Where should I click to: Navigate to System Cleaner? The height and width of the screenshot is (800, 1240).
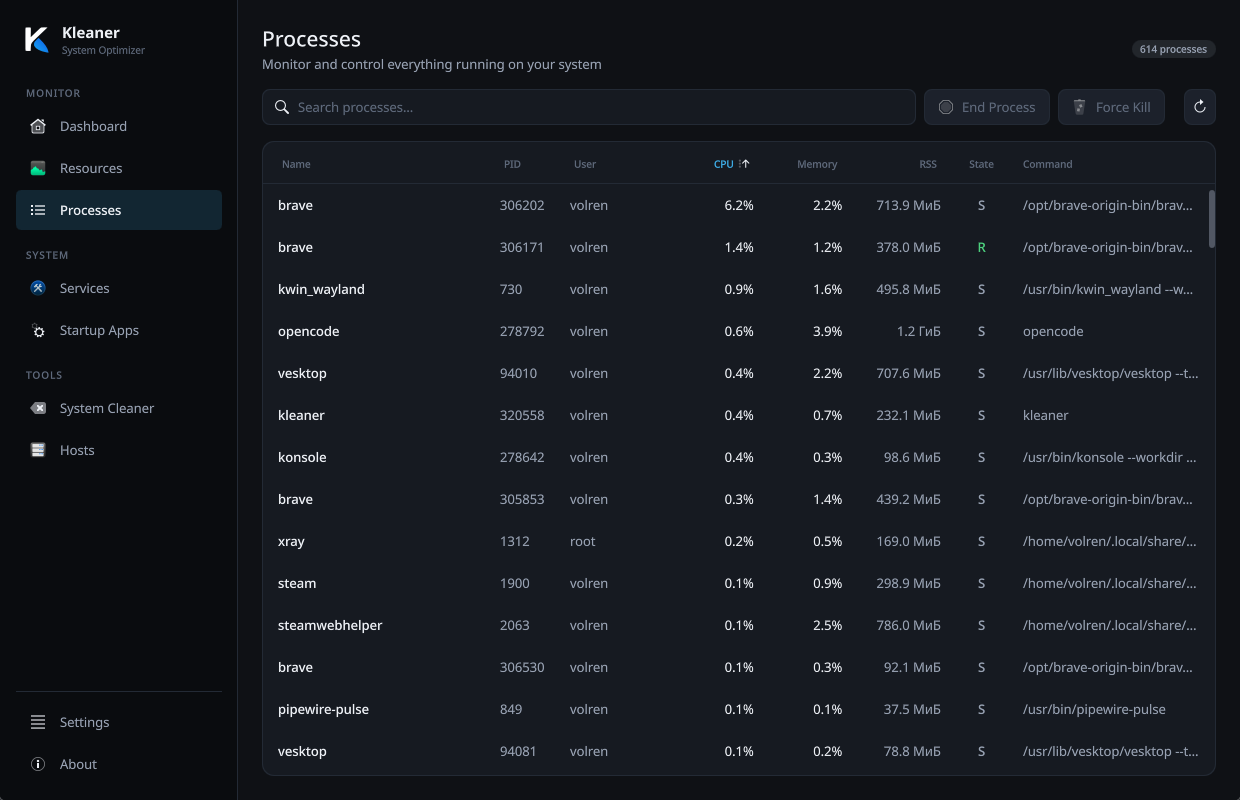click(x=119, y=408)
